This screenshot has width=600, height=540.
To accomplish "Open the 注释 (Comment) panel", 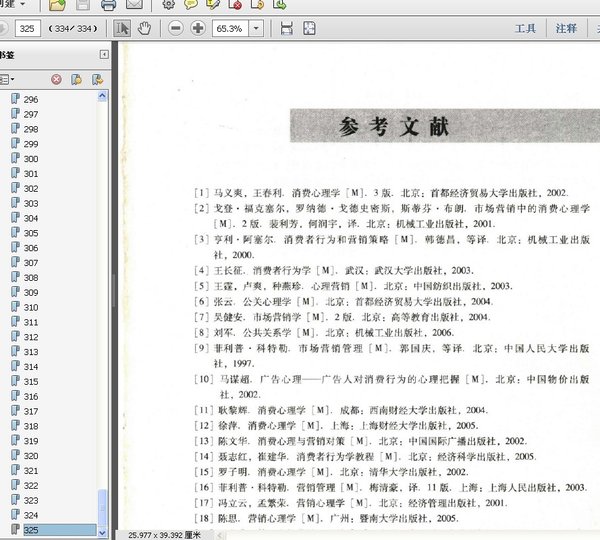I will tap(565, 29).
